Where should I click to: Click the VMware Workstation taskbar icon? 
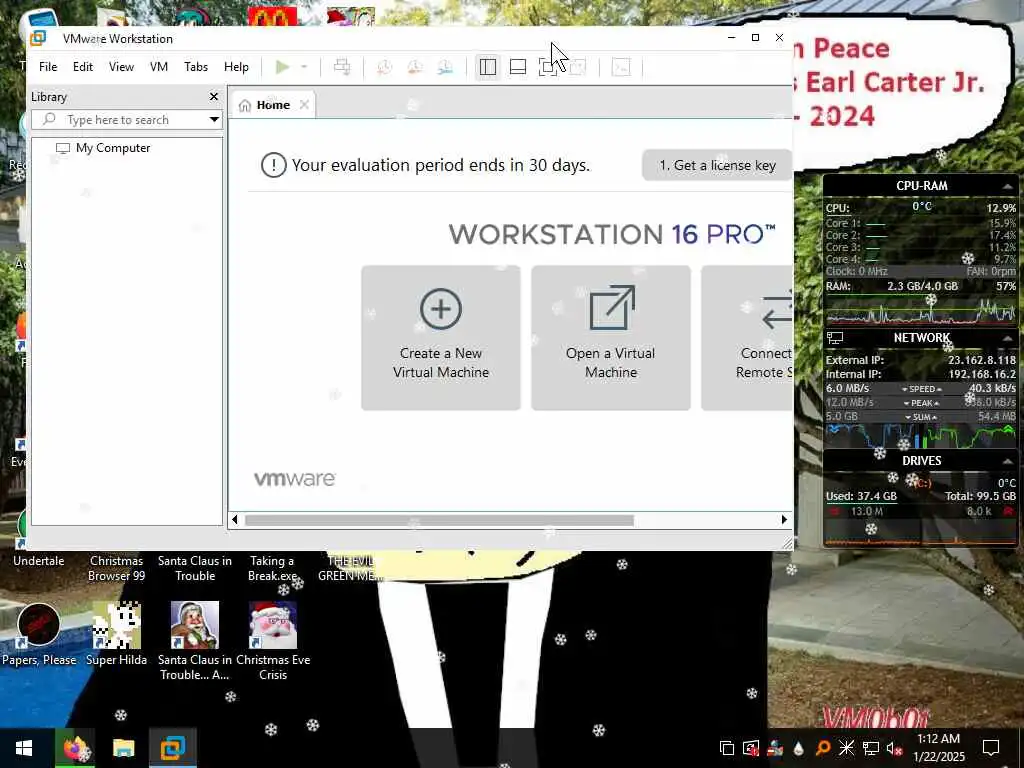click(173, 748)
